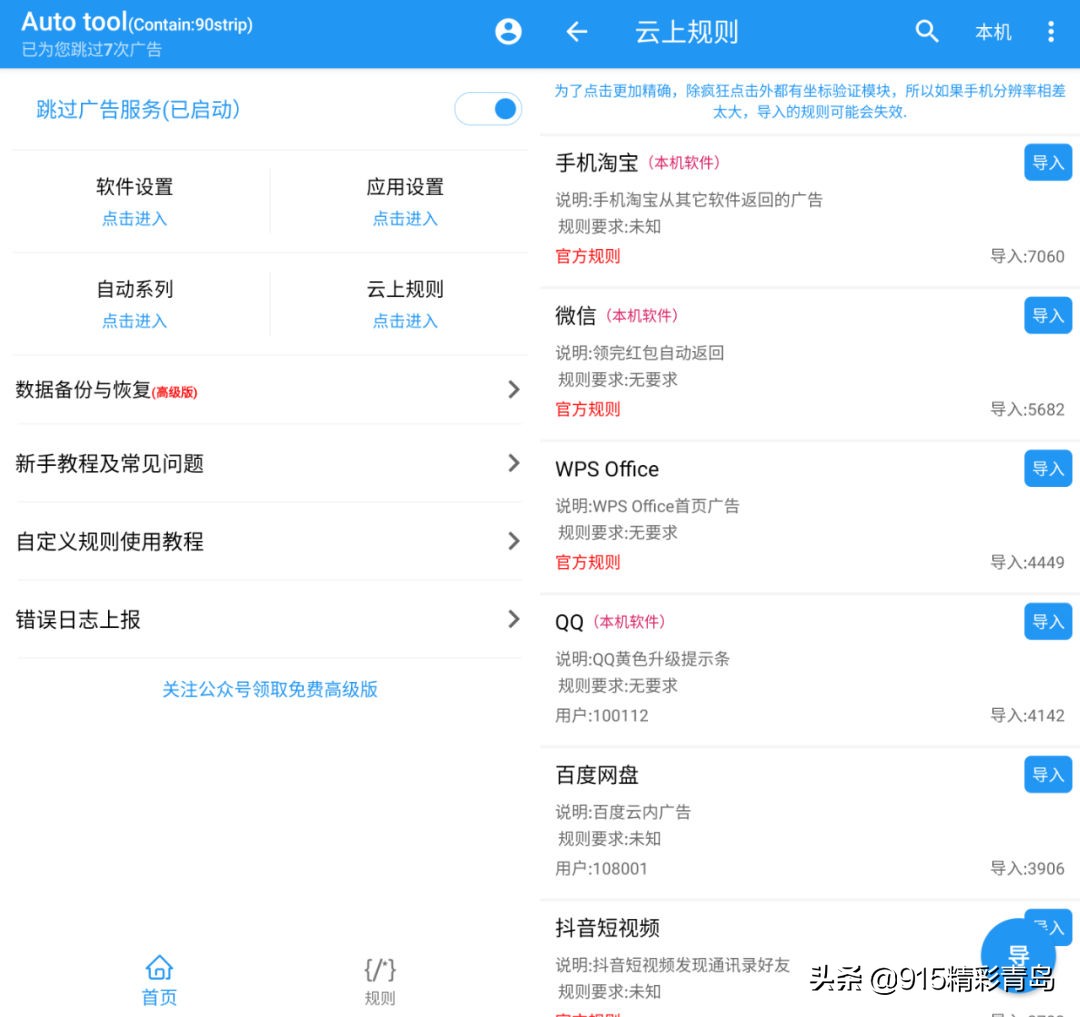Enter 软件设置 via 点击进入
Viewport: 1080px width, 1017px height.
(x=134, y=218)
